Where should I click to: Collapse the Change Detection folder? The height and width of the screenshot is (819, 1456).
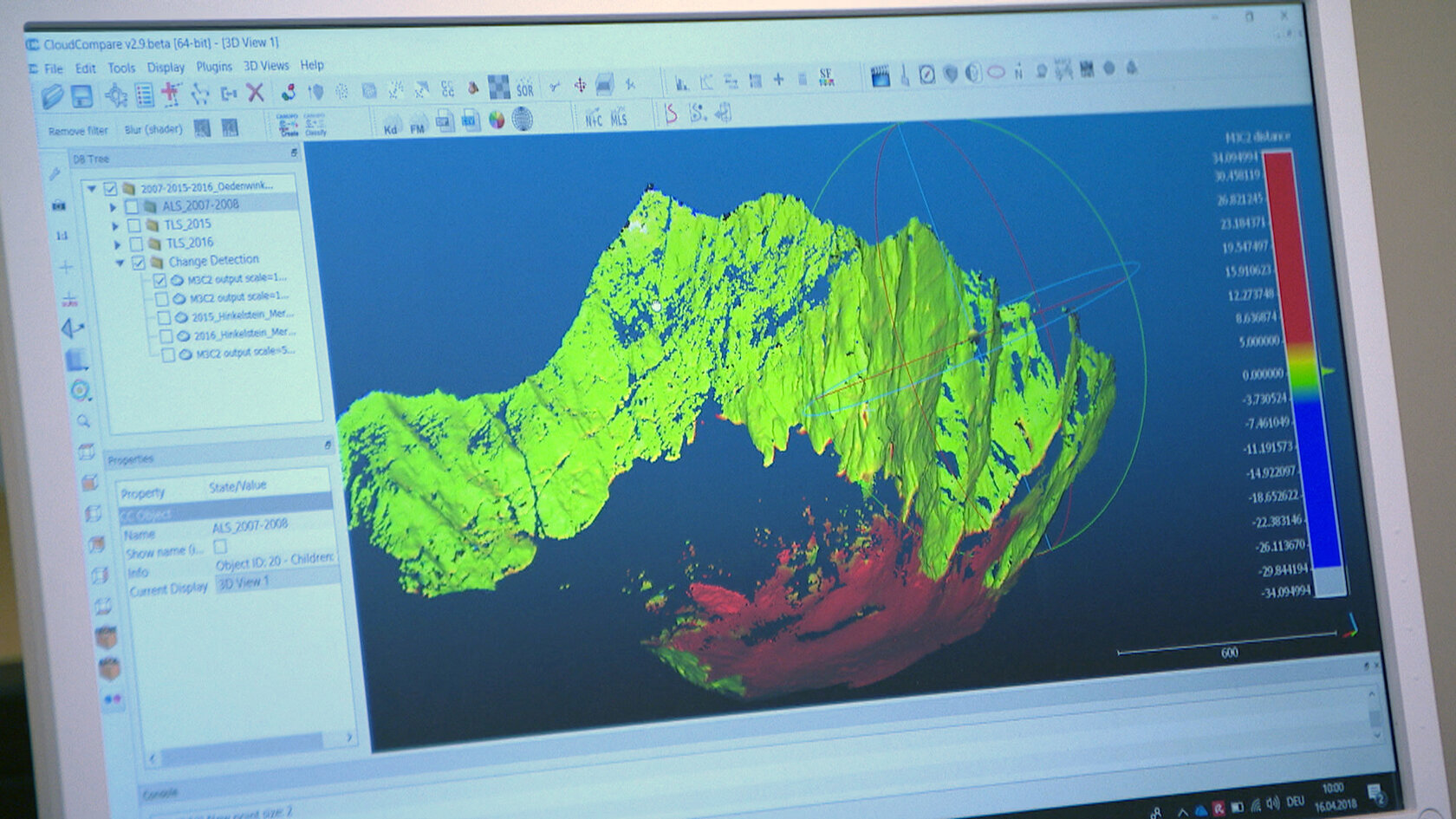[x=120, y=263]
